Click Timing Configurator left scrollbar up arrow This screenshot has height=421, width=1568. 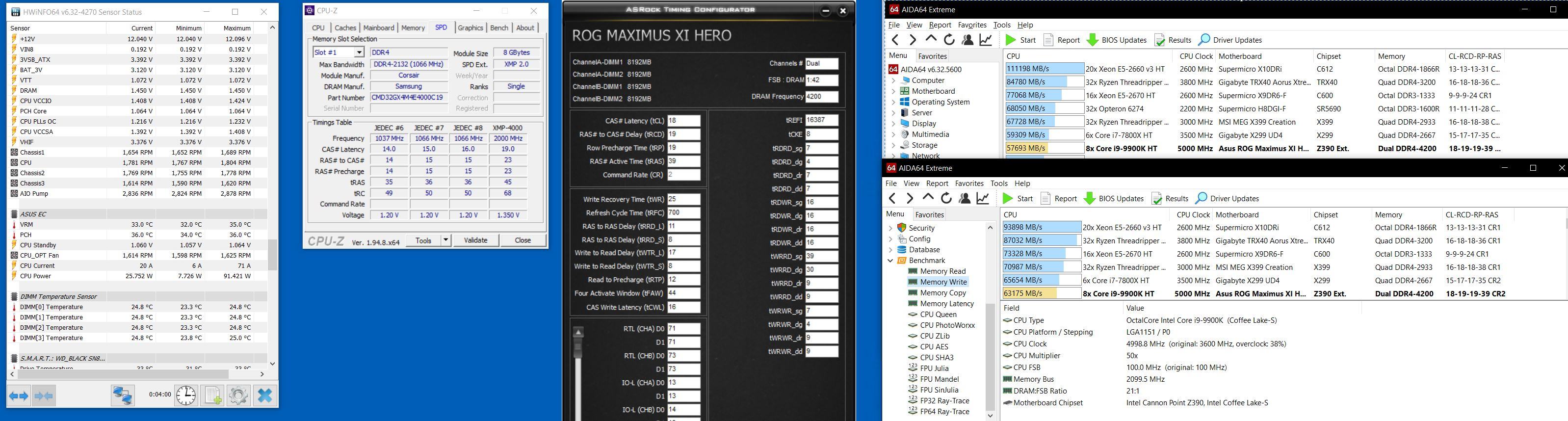pyautogui.click(x=579, y=332)
